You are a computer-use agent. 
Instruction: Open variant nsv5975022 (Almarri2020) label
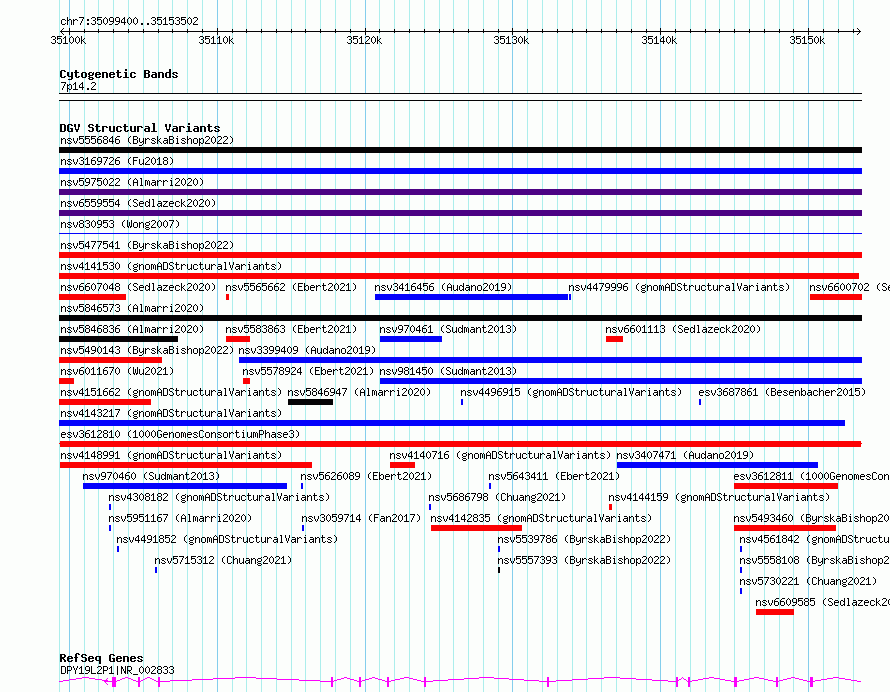click(x=132, y=182)
